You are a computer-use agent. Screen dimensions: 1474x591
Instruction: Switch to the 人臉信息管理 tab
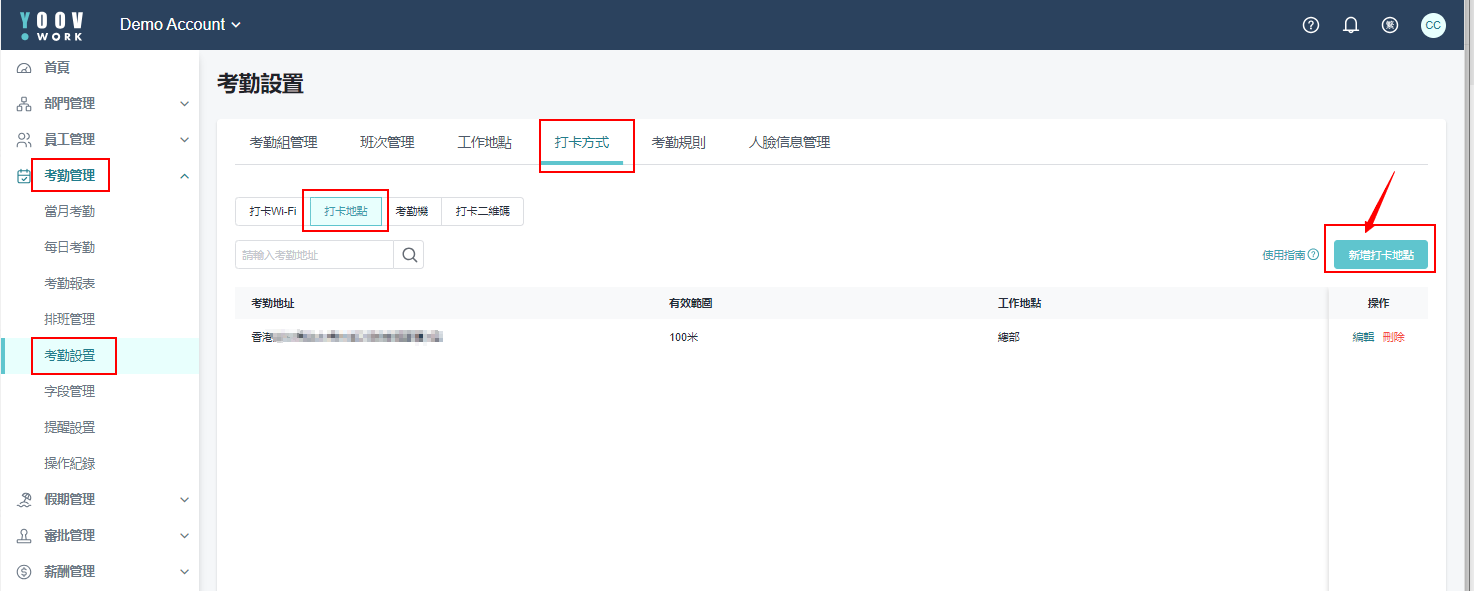tap(789, 142)
